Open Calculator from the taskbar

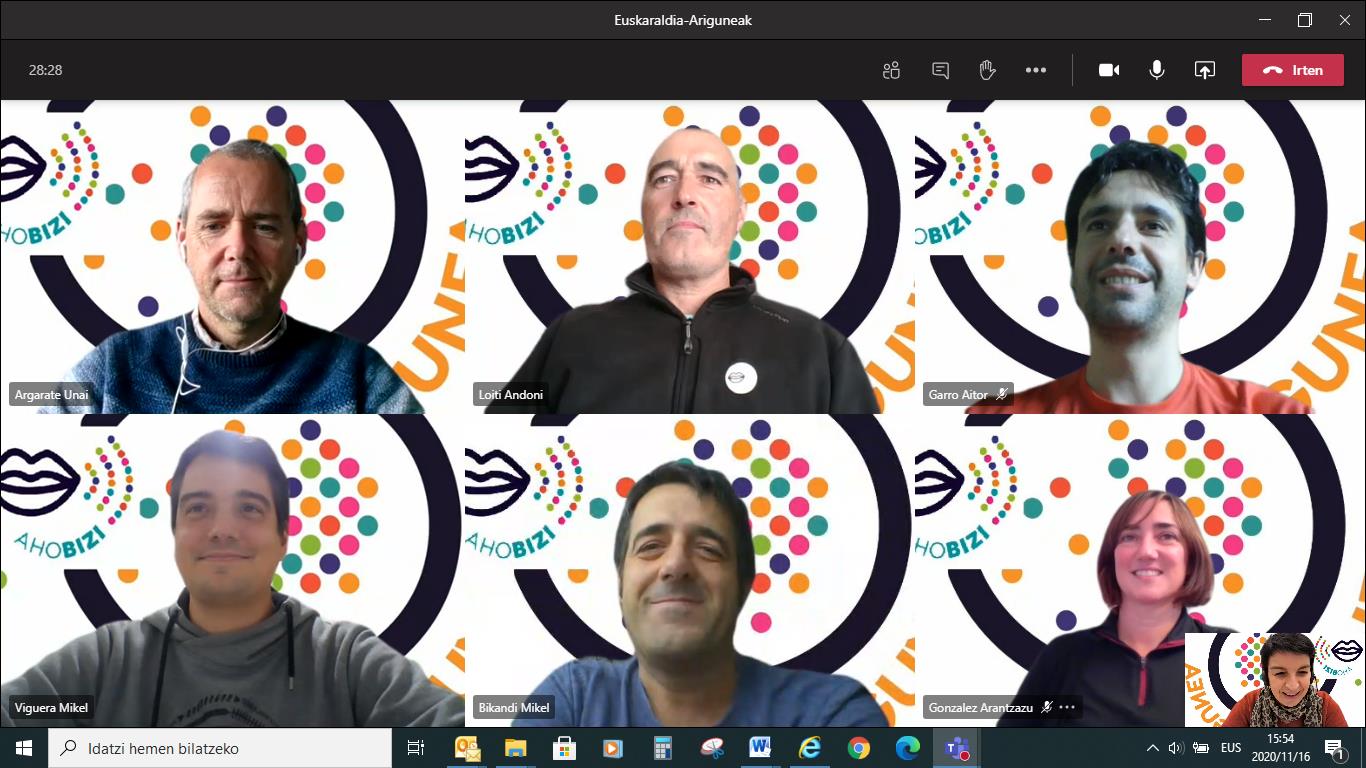pyautogui.click(x=662, y=748)
